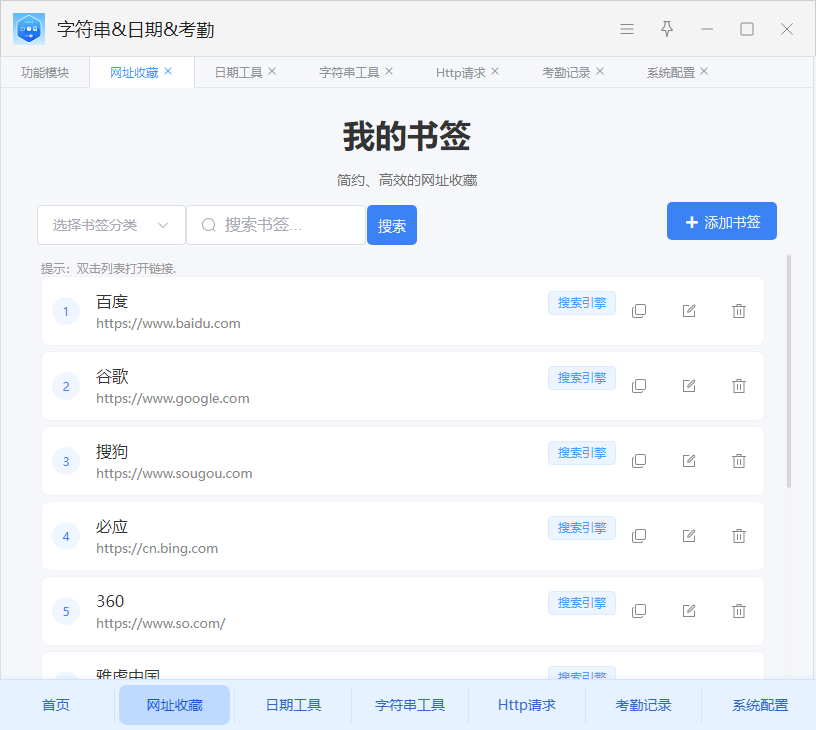Click the 必应 bookmark title
Image resolution: width=816 pixels, height=730 pixels.
[x=112, y=527]
